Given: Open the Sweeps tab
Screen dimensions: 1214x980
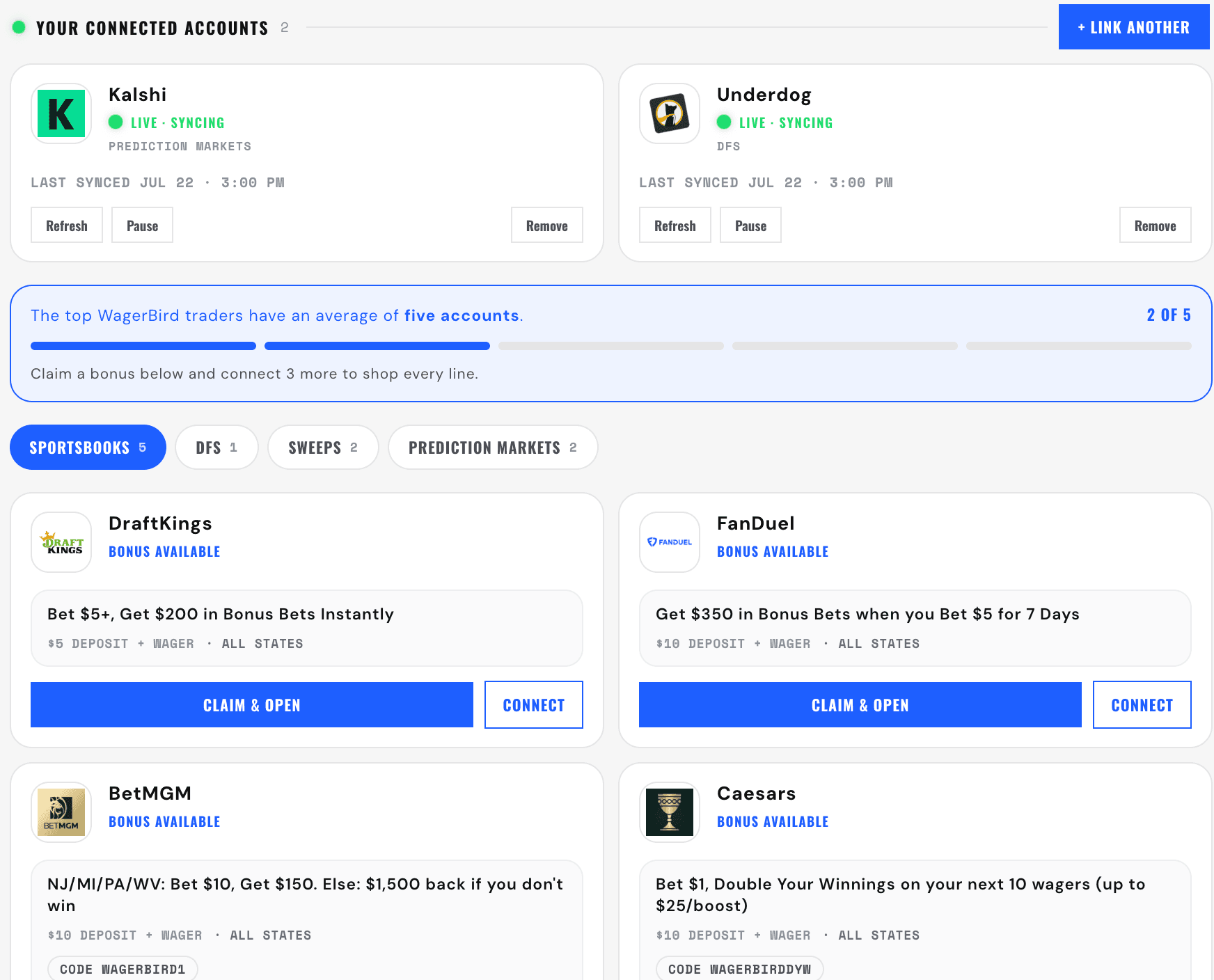Looking at the screenshot, I should pos(323,447).
